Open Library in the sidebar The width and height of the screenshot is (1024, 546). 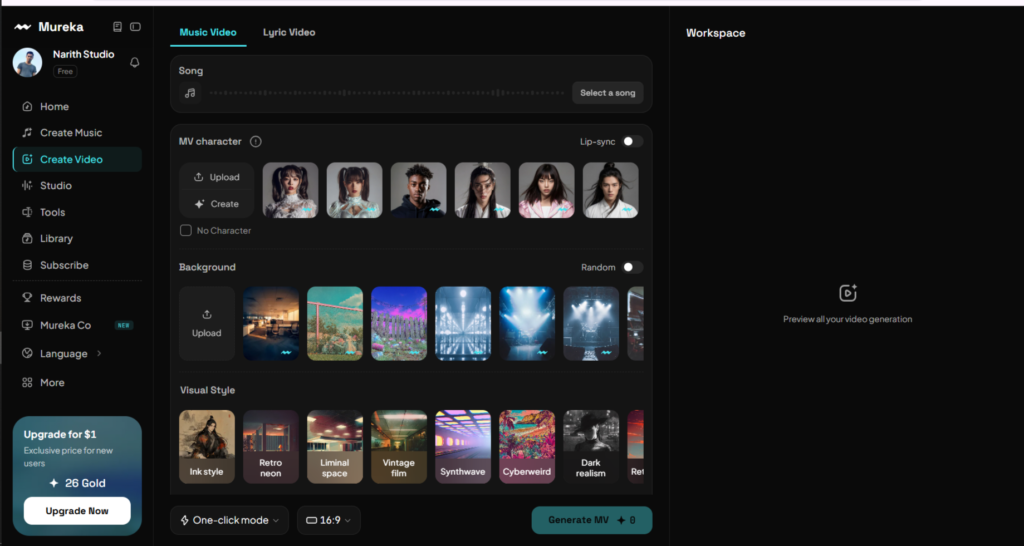(x=77, y=238)
